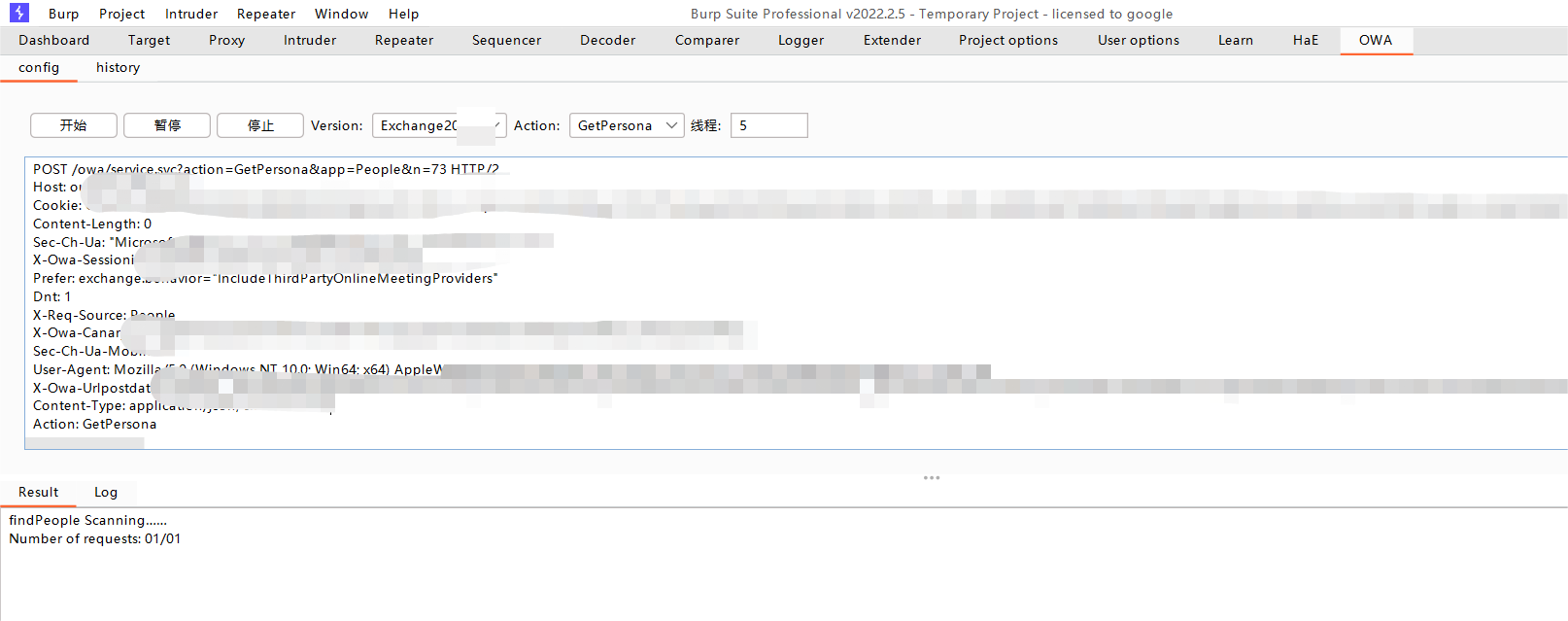Screen dimensions: 1568x621
Task: Switch to the Extender tab
Action: tap(892, 40)
